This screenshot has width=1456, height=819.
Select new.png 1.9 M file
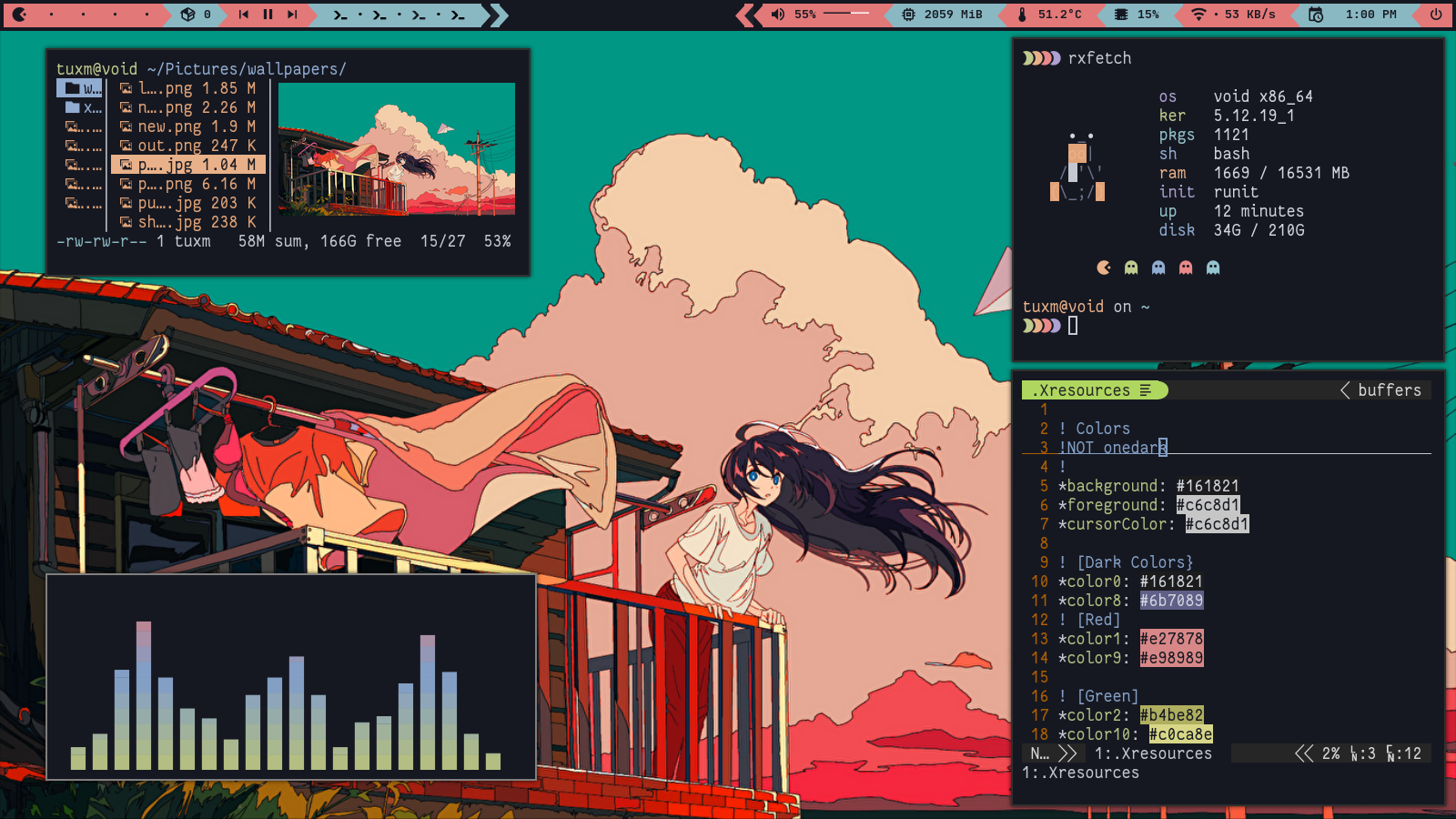[188, 126]
